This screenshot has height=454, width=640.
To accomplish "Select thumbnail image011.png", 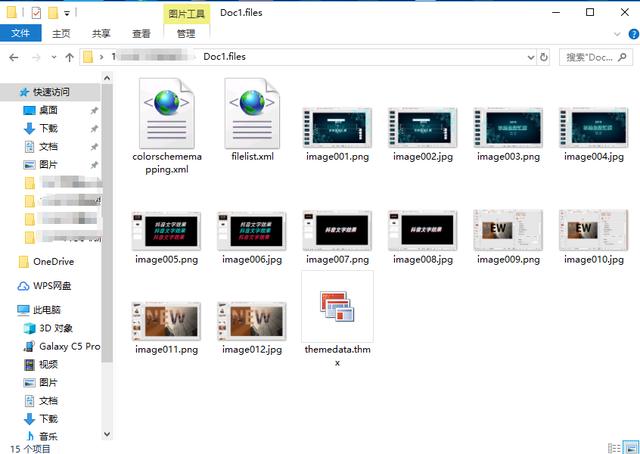I will 166,321.
